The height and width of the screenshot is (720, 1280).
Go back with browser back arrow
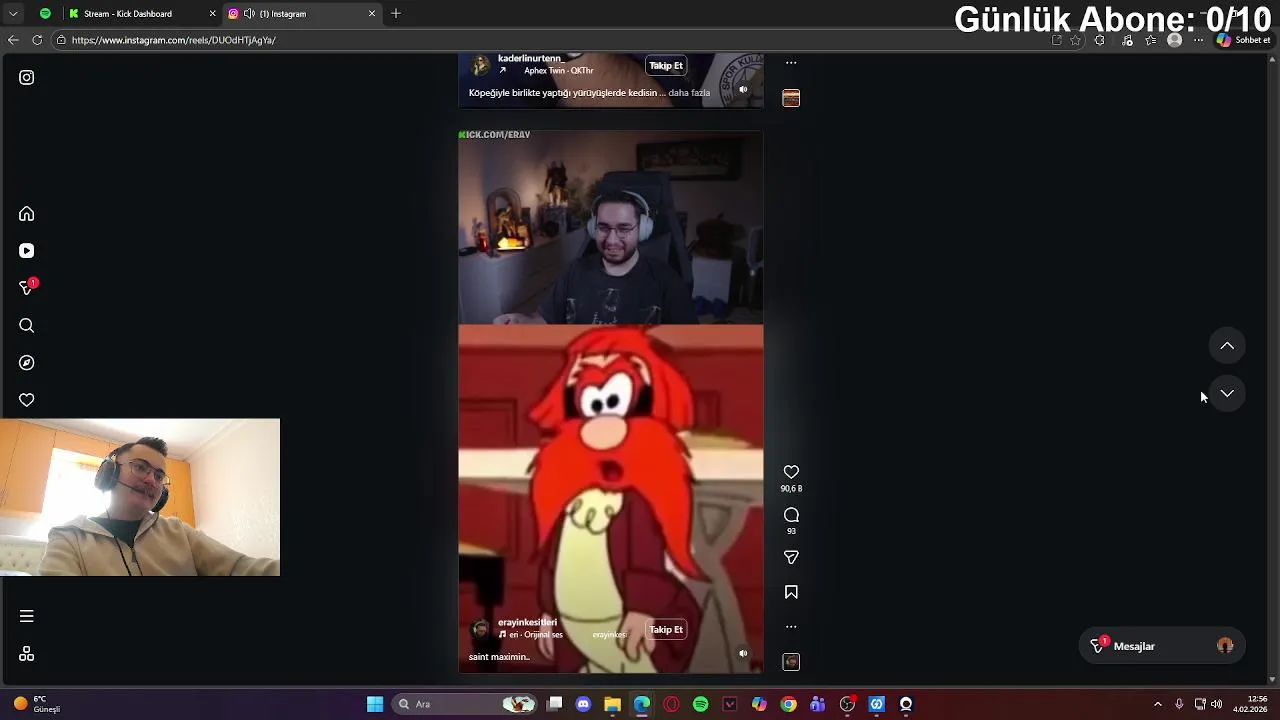pyautogui.click(x=13, y=40)
